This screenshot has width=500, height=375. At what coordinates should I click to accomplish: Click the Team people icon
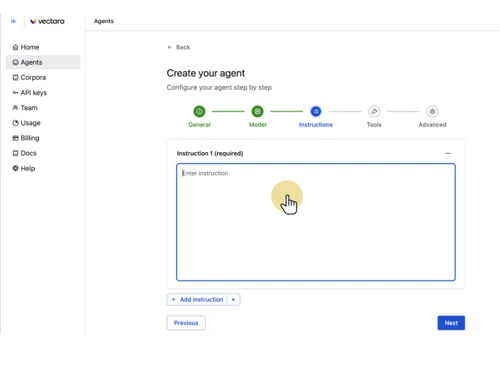(x=15, y=108)
